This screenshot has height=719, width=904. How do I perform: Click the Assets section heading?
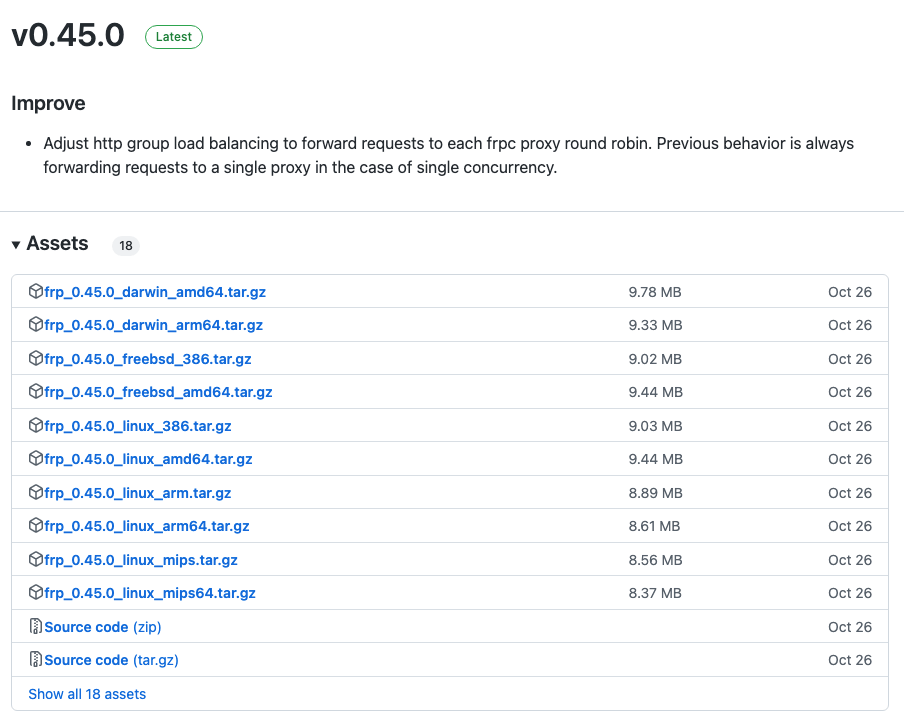click(57, 244)
